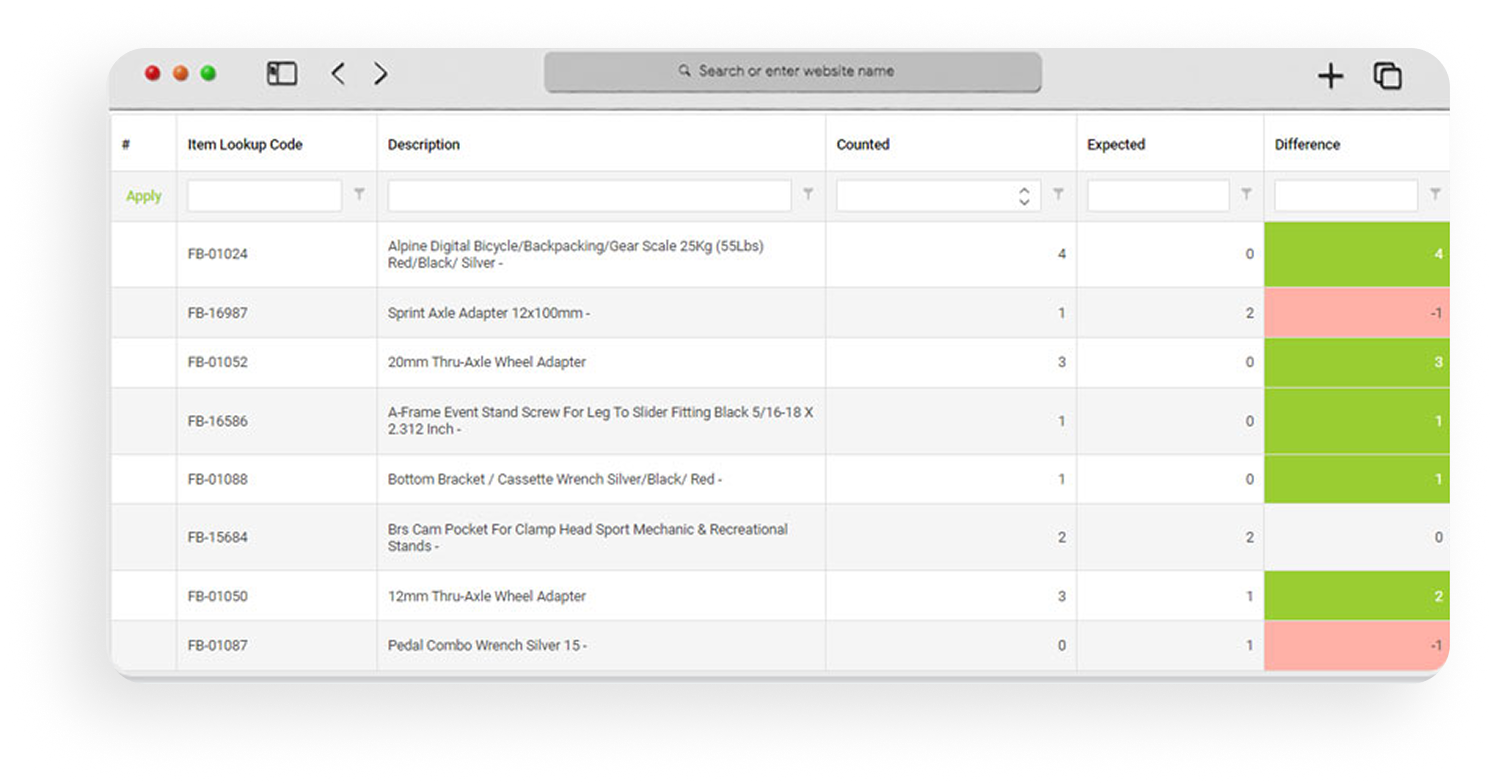Viewport: 1491px width, 783px height.
Task: Select the FB-16987 Sprint Axle Adapter row
Action: [x=488, y=313]
